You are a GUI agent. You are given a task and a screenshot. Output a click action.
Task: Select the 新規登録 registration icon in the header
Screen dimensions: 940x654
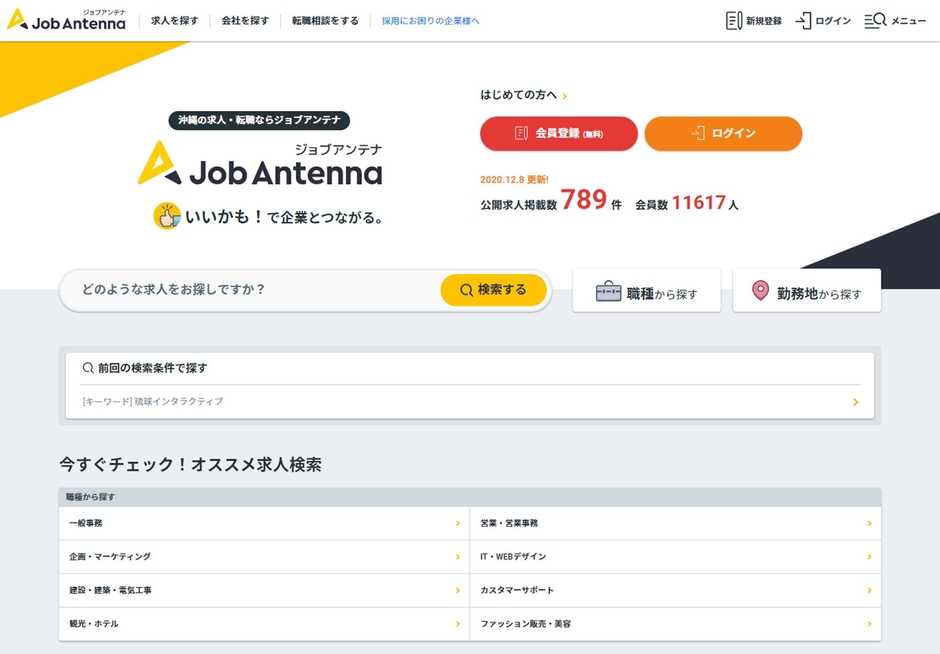[x=733, y=20]
